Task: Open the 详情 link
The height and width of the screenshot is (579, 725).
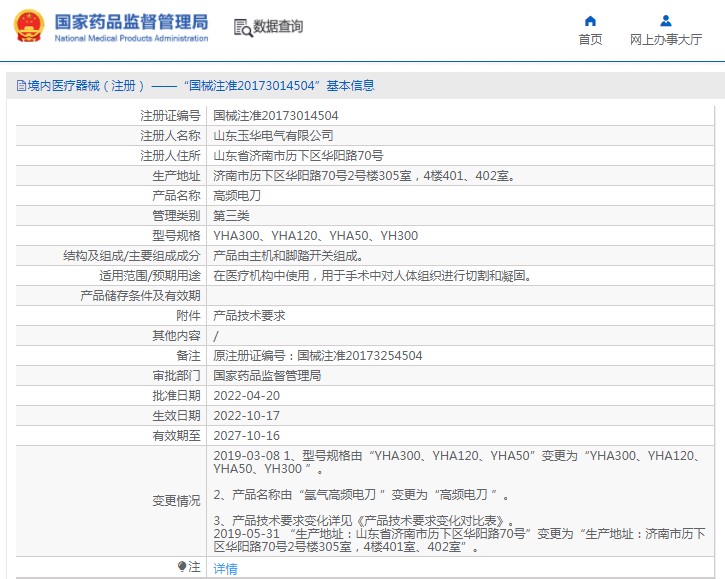Action: click(225, 568)
